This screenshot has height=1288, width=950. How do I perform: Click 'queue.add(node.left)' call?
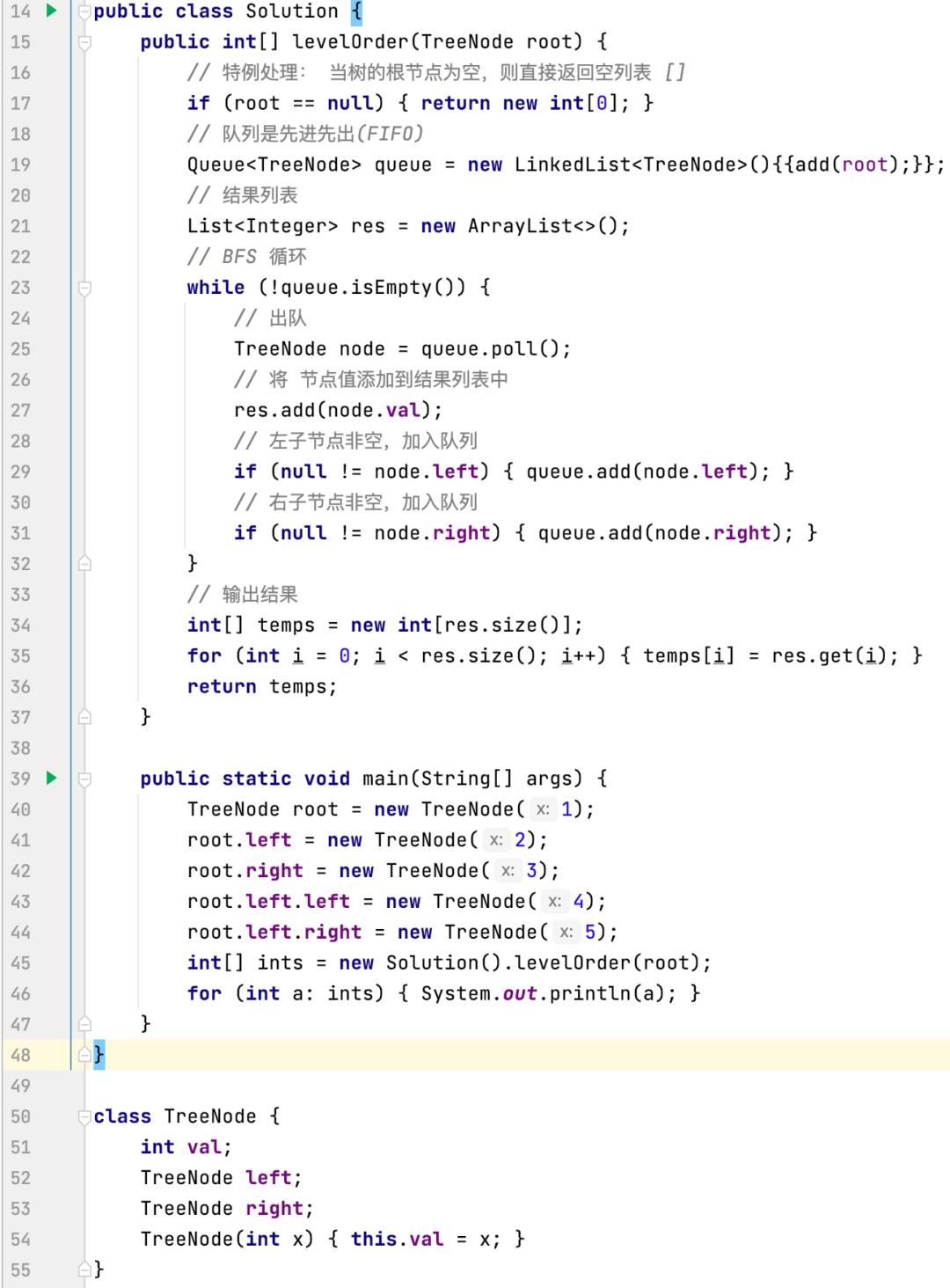642,472
